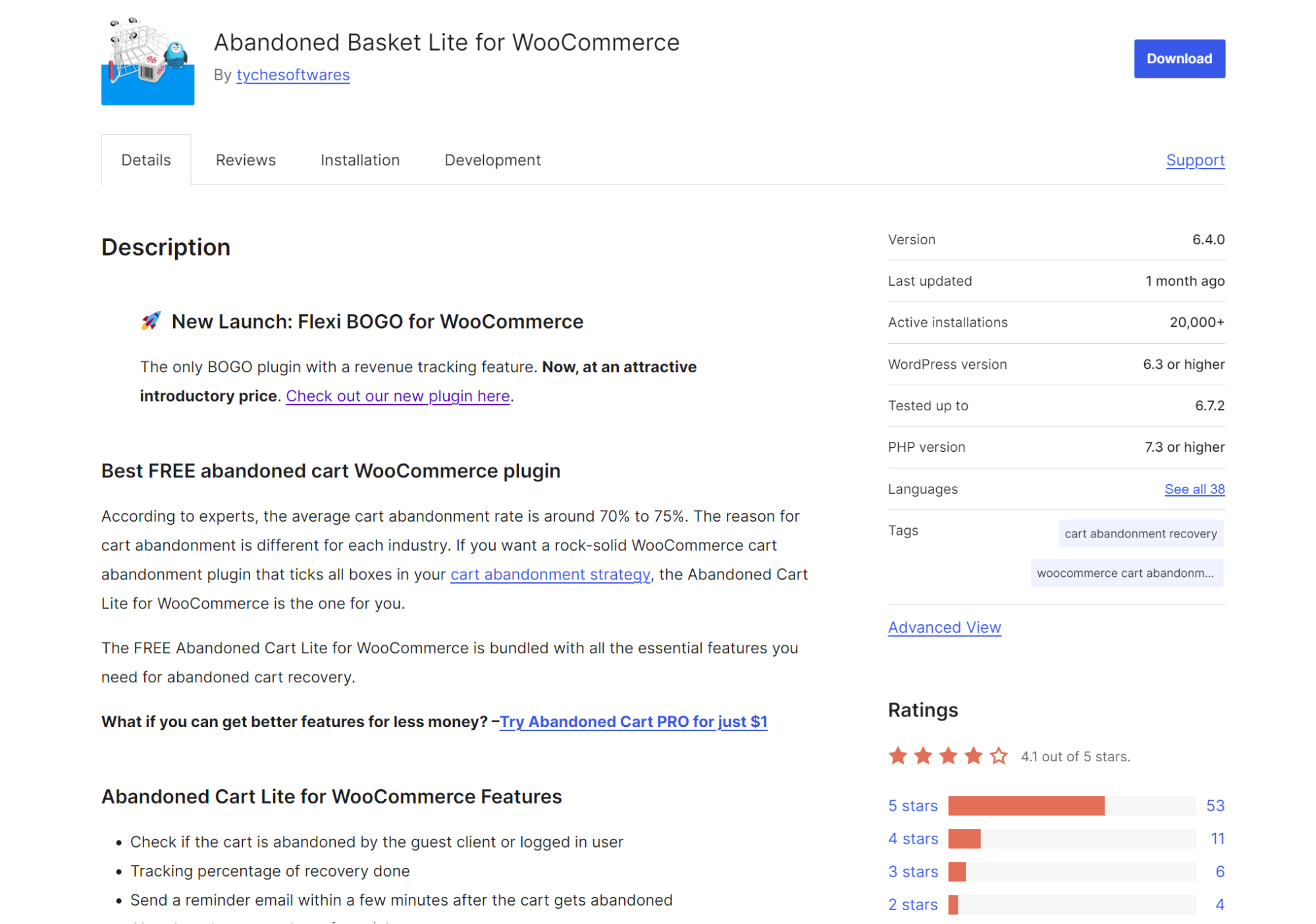The width and height of the screenshot is (1316, 924).
Task: Open the Support link
Action: coord(1195,160)
